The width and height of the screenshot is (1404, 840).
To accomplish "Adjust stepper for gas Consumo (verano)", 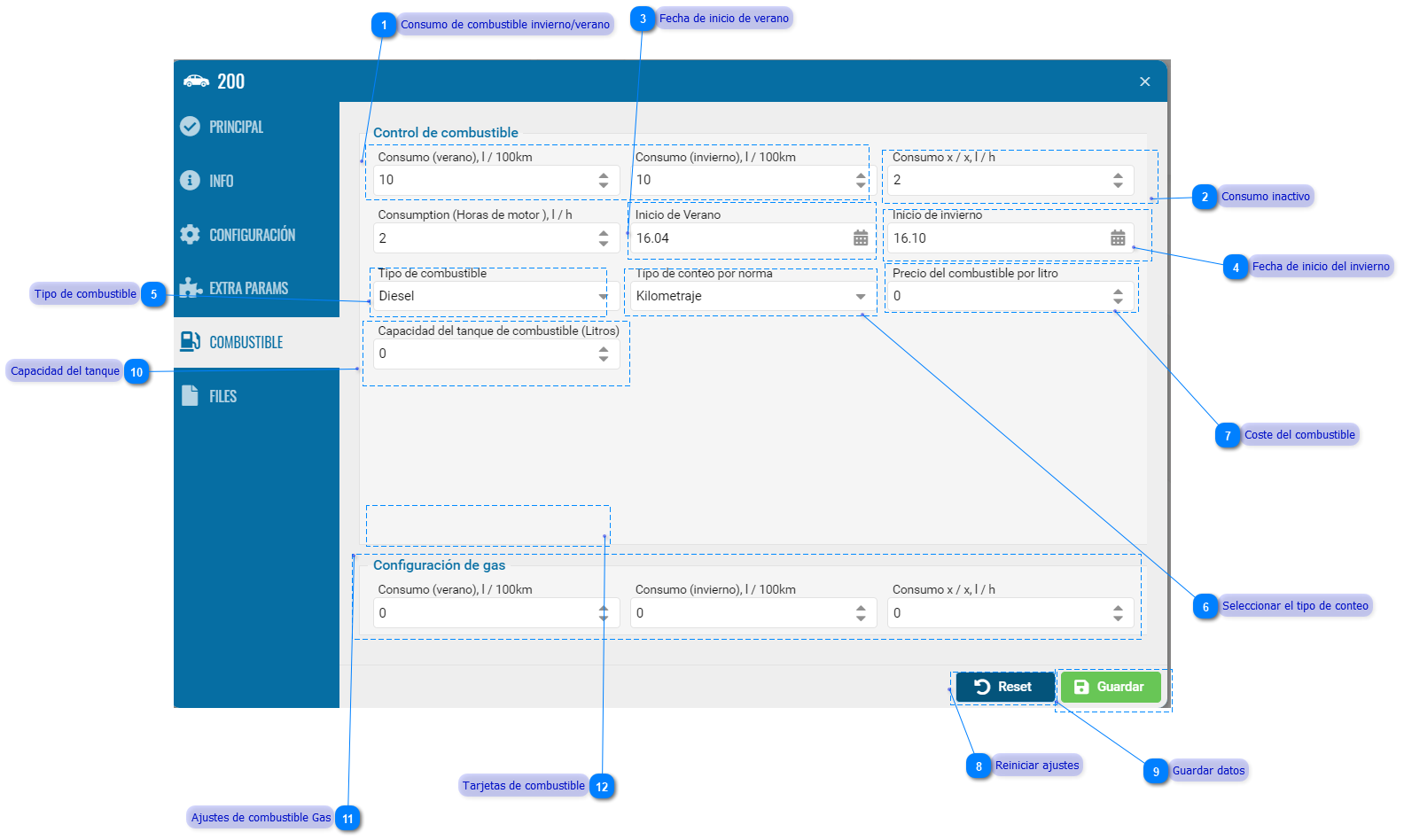I will pyautogui.click(x=604, y=613).
